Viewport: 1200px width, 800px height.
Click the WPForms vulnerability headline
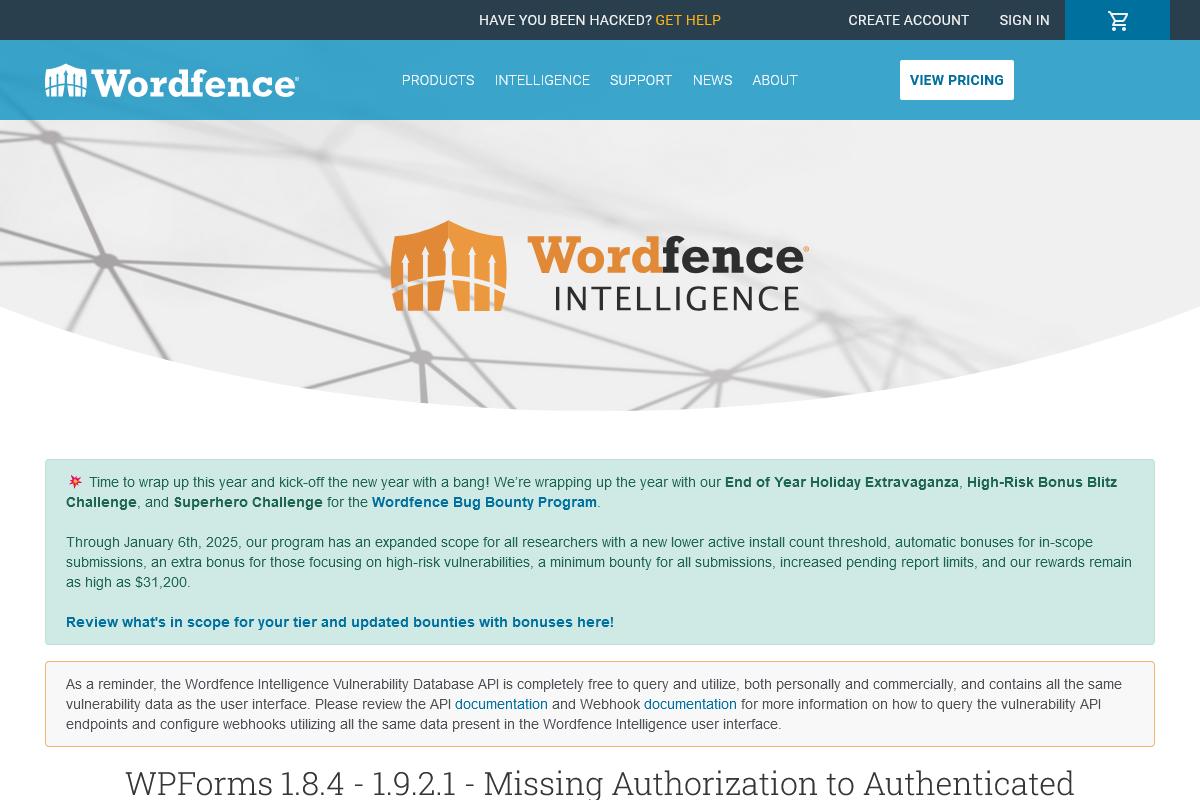(x=600, y=783)
